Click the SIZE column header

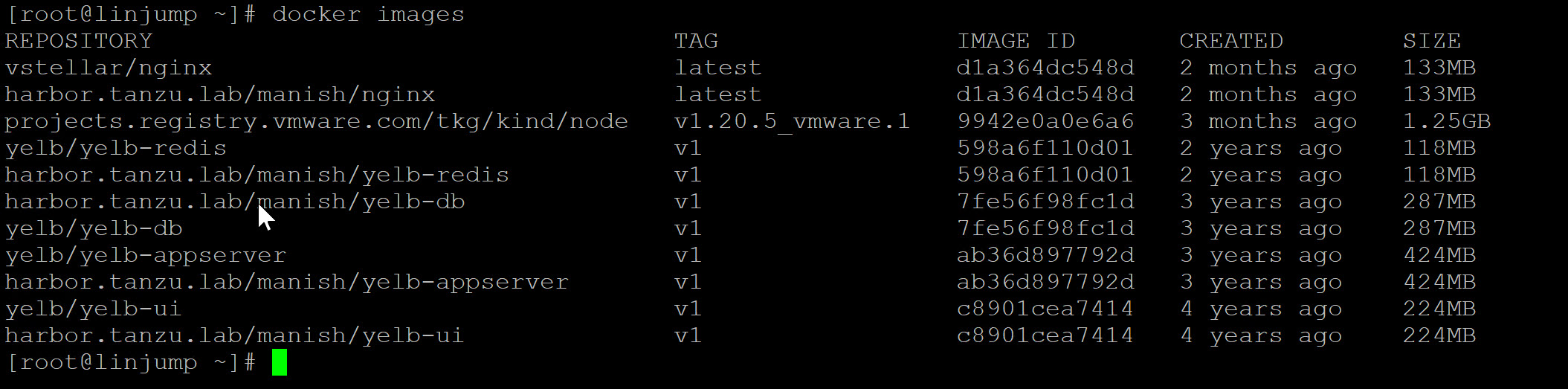pyautogui.click(x=1432, y=41)
